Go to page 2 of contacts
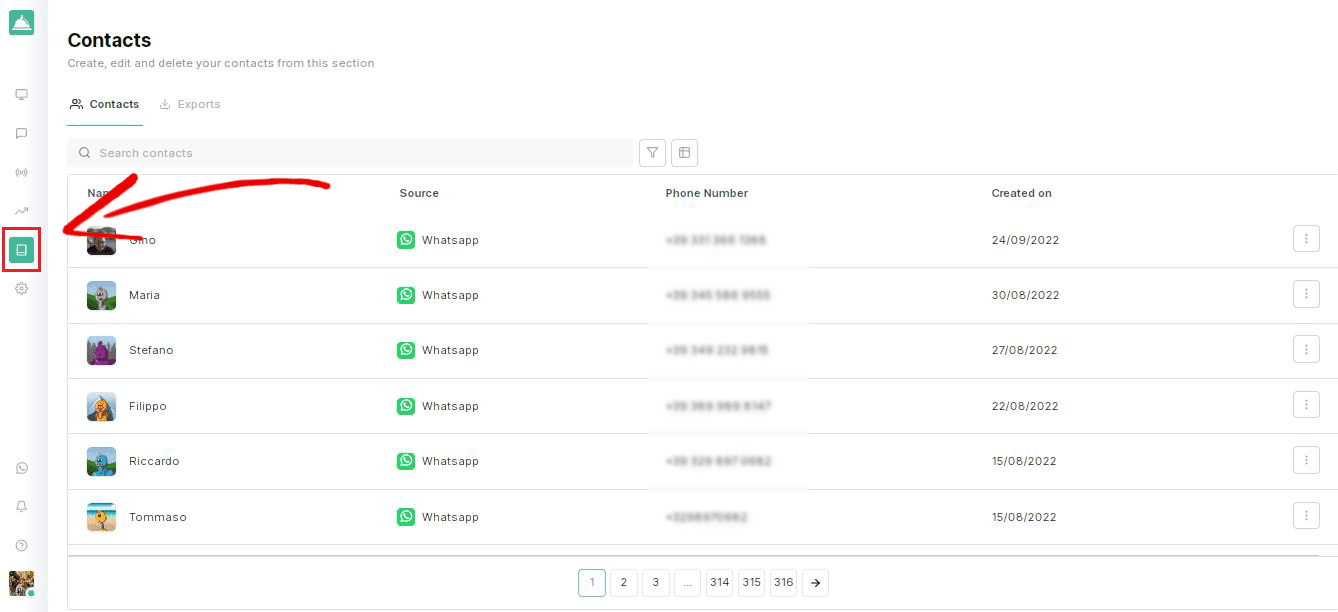1338x612 pixels. [624, 583]
